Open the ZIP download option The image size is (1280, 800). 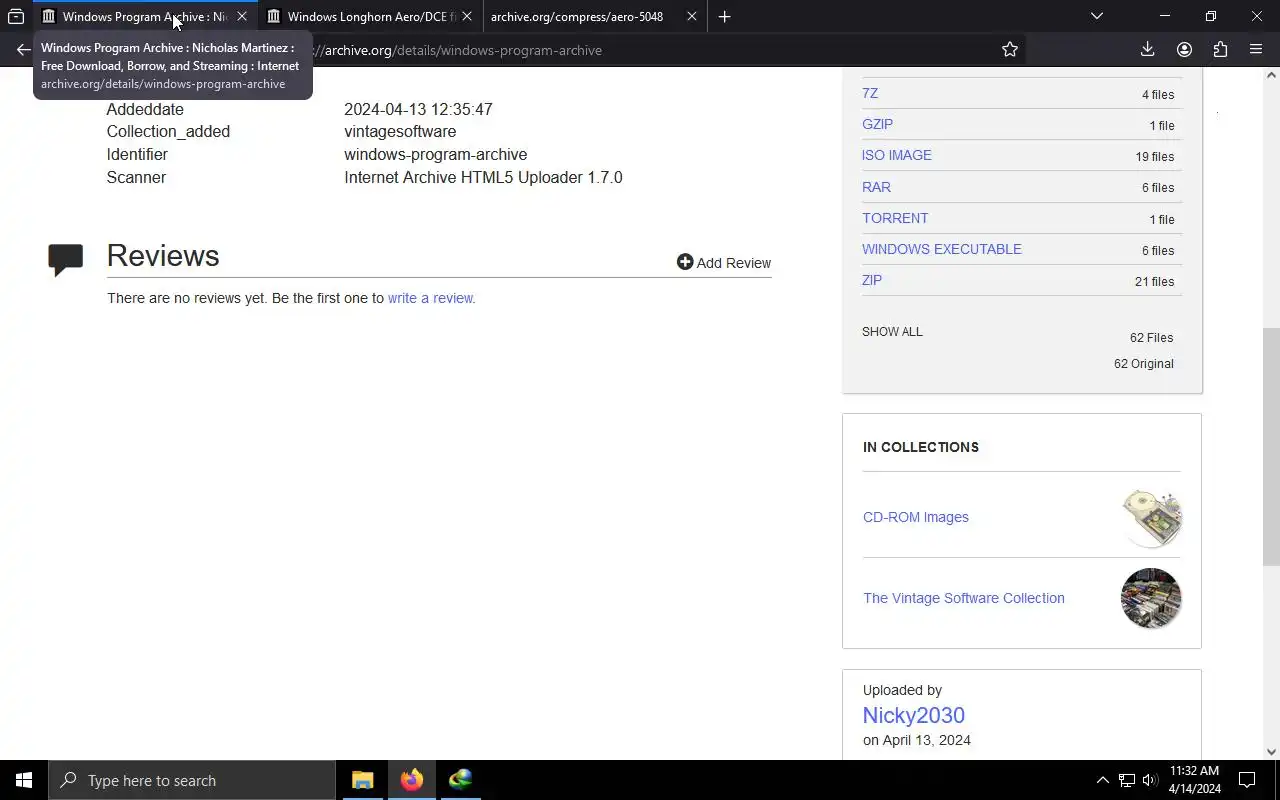click(x=872, y=280)
